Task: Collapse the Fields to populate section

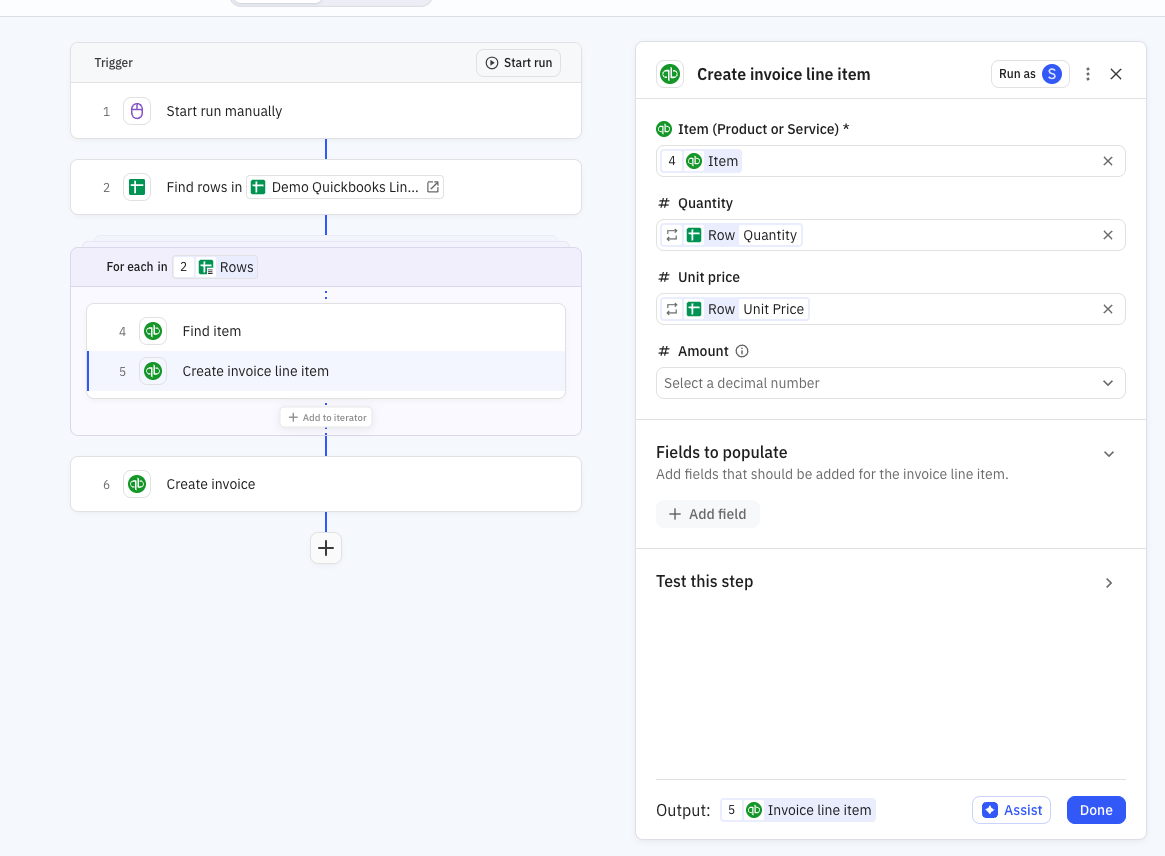Action: coord(1109,453)
